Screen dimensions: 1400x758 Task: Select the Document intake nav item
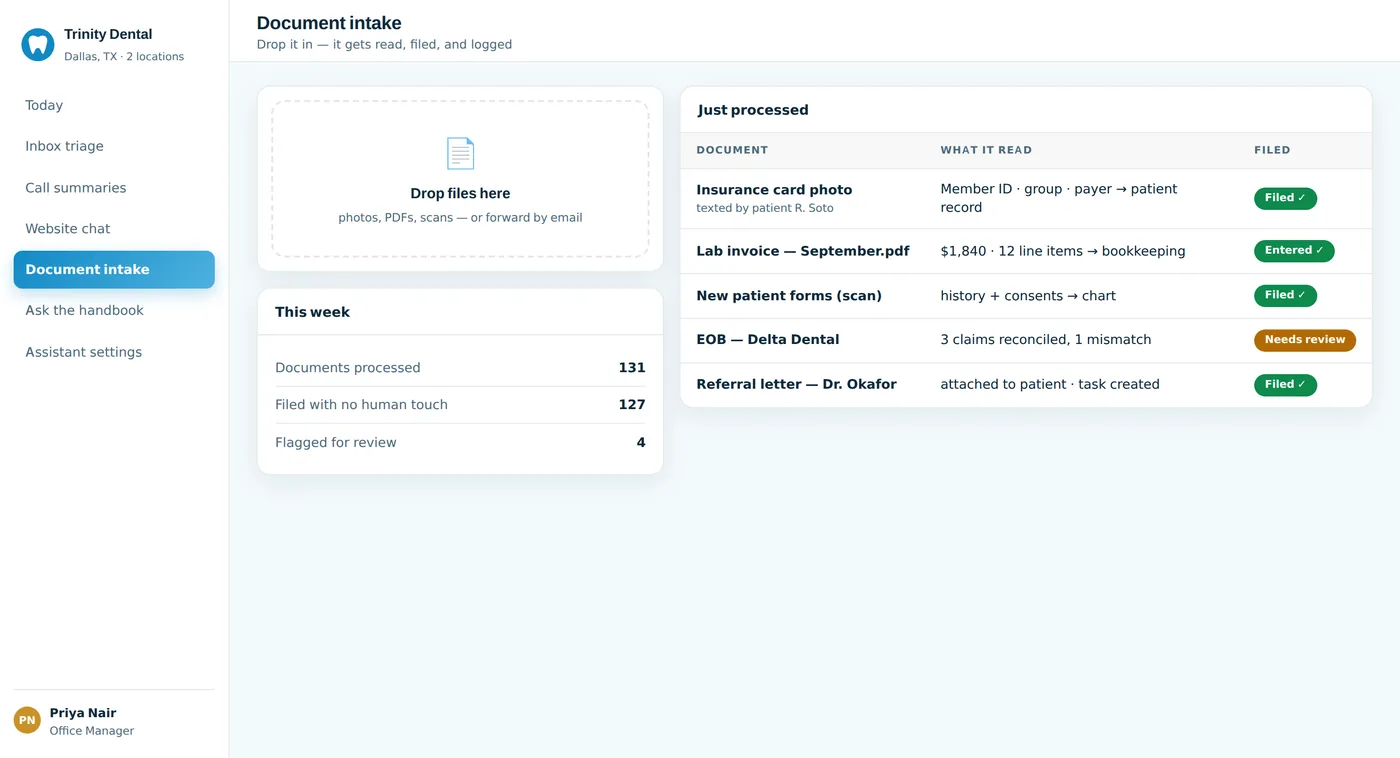point(114,270)
